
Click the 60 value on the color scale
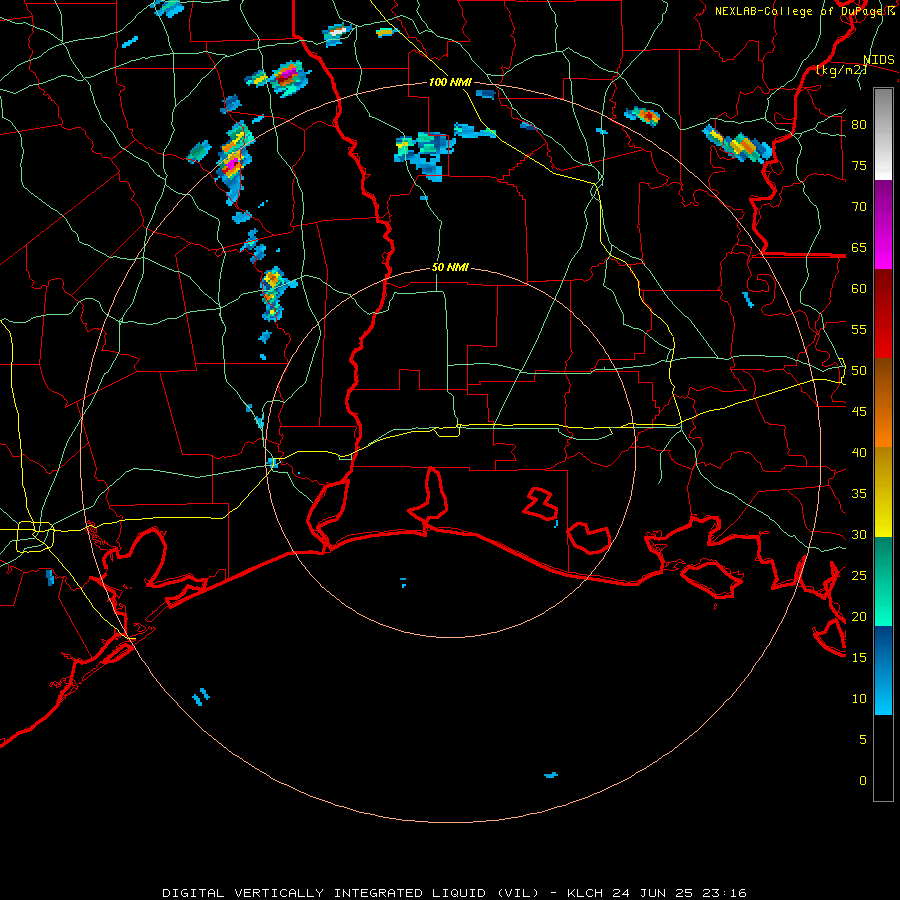tap(859, 289)
